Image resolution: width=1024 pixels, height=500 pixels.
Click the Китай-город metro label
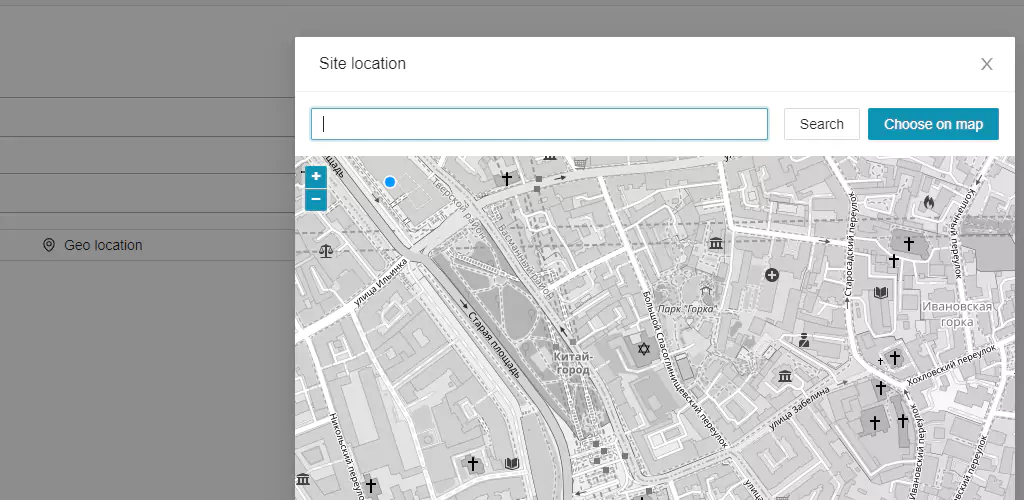pyautogui.click(x=572, y=363)
